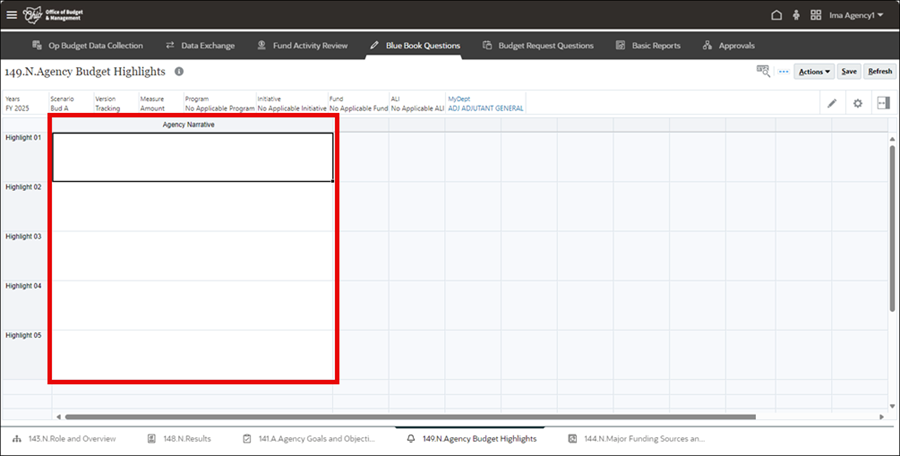Open the Approvals tab

click(x=728, y=45)
